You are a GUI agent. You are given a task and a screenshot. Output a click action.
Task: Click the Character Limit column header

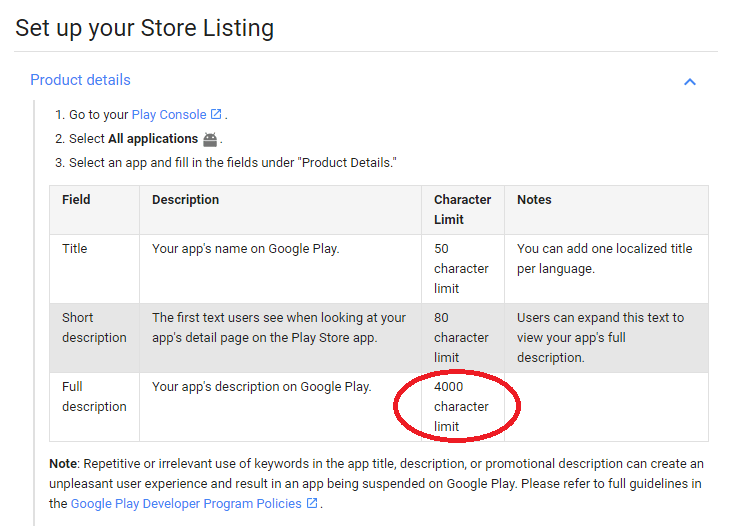[462, 209]
